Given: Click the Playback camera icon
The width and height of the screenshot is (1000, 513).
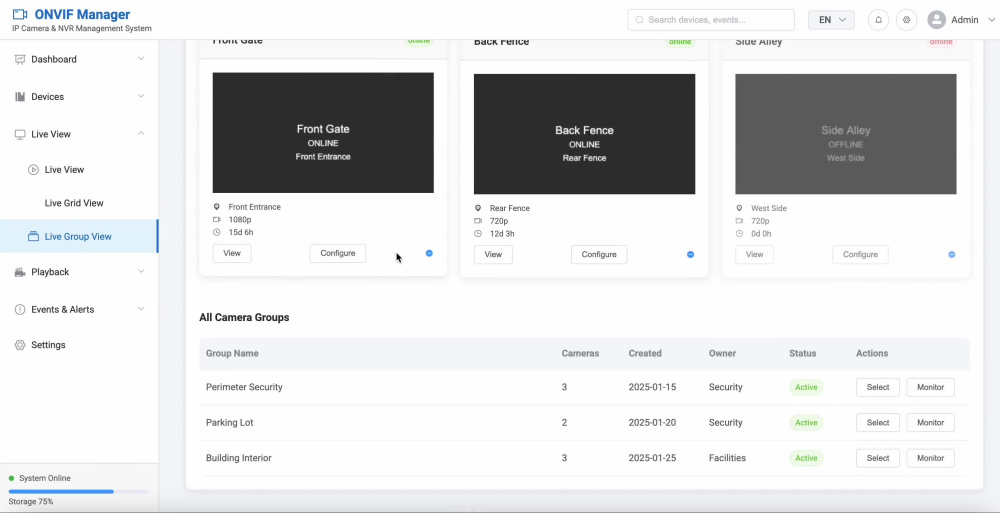Looking at the screenshot, I should coord(20,272).
